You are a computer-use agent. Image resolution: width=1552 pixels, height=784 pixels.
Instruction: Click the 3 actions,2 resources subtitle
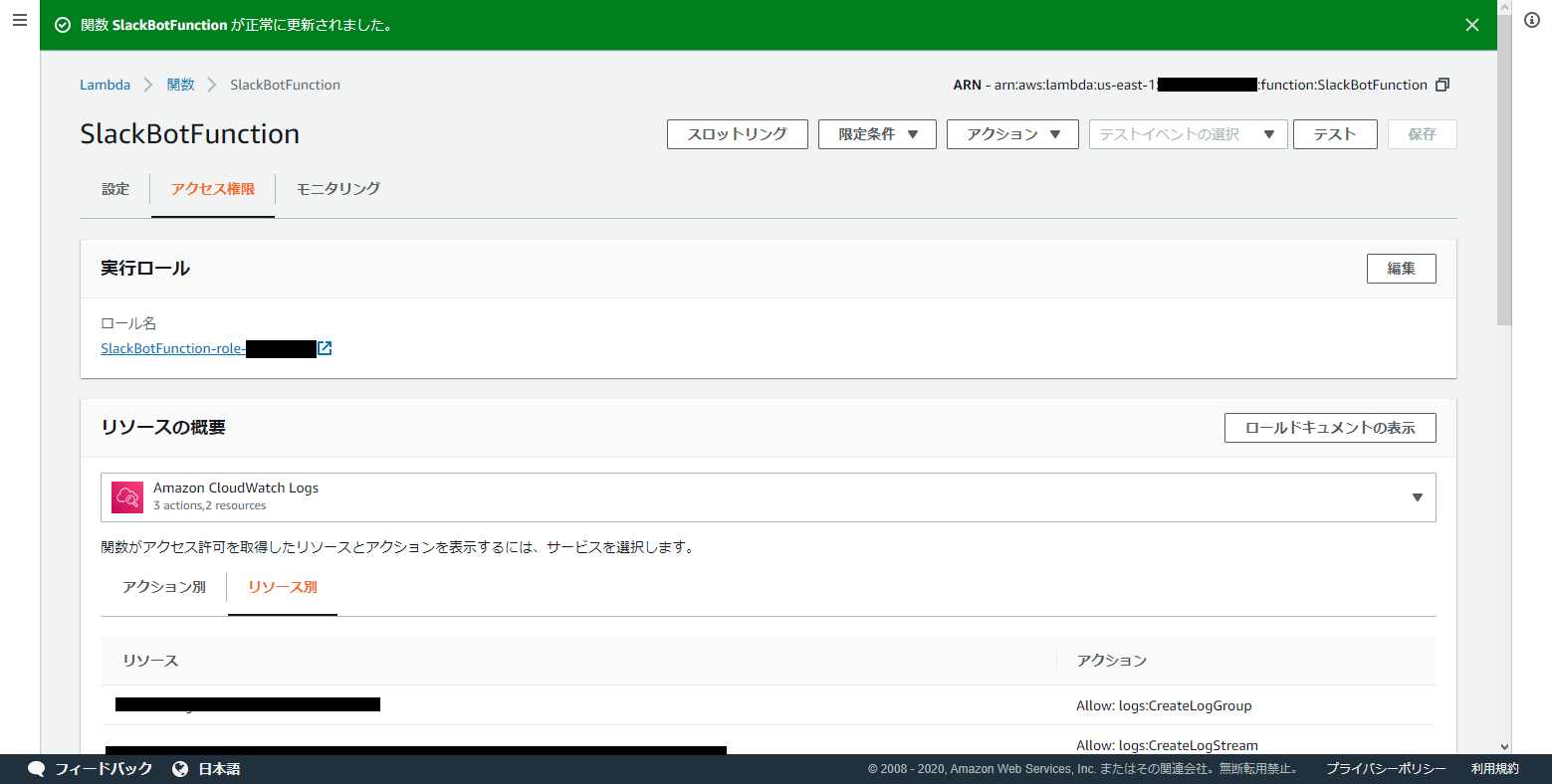click(210, 505)
